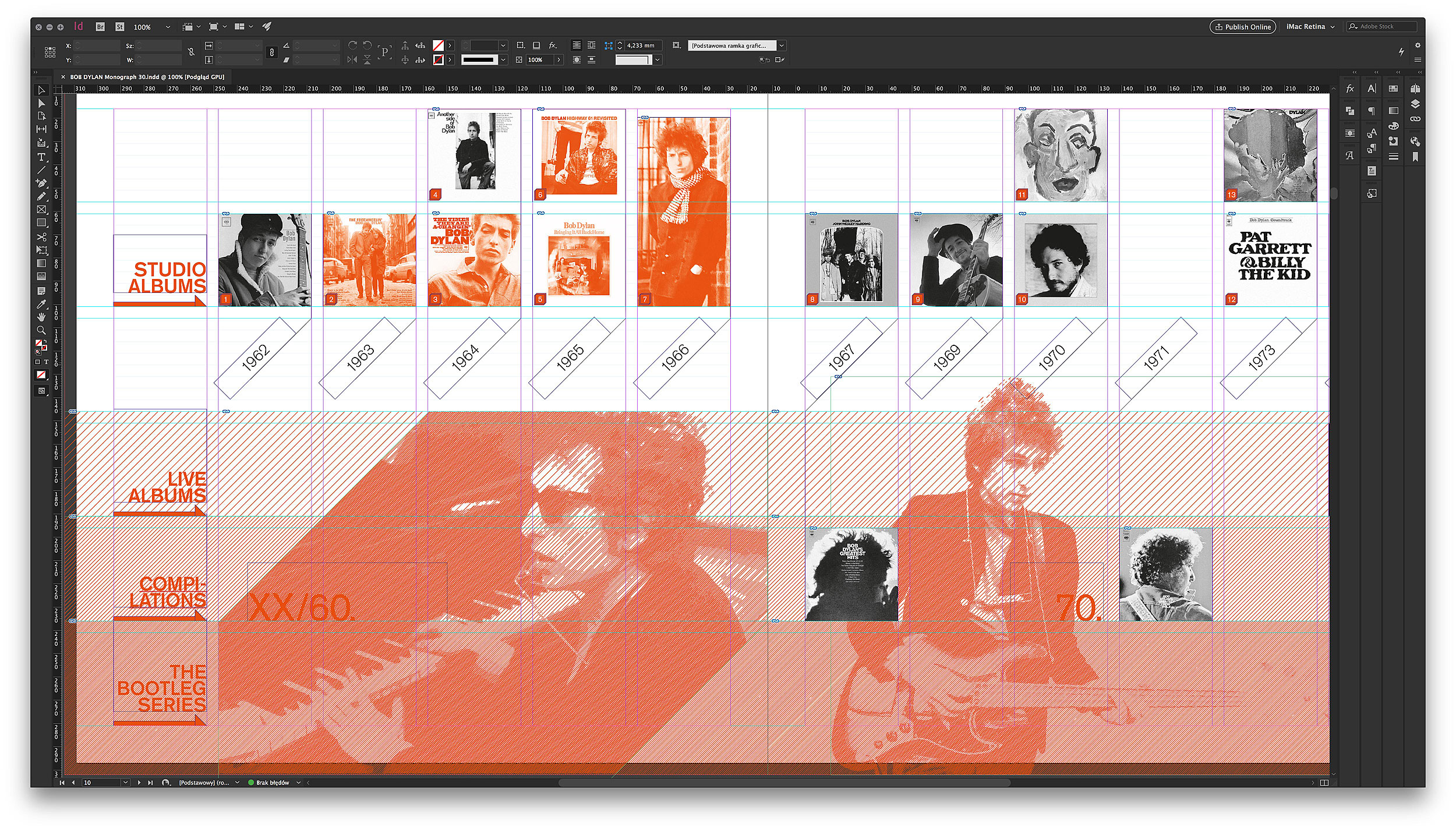Toggle split layout view at bottom right
Image resolution: width=1456 pixels, height=831 pixels.
click(1324, 783)
